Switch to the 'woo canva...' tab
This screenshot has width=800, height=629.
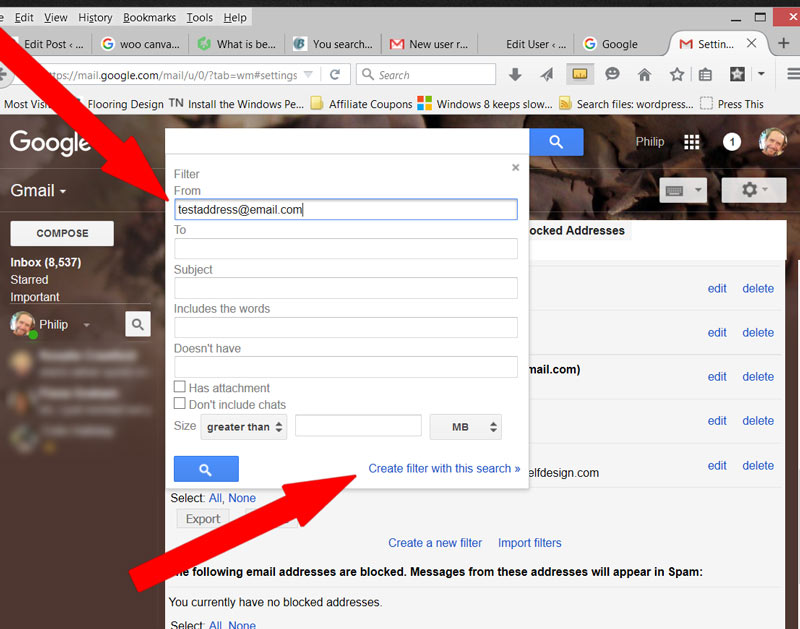point(140,44)
